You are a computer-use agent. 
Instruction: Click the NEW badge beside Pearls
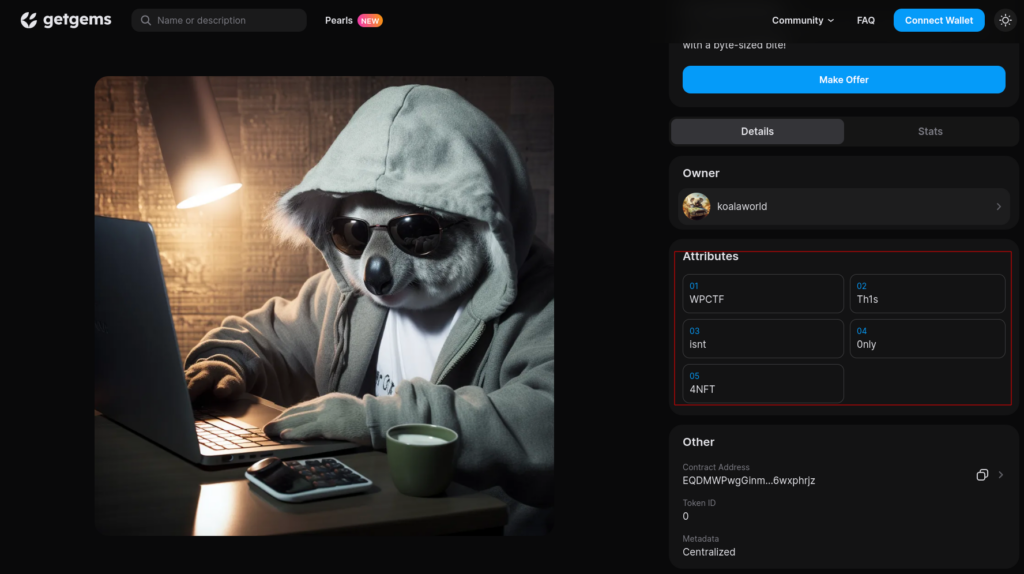click(x=370, y=20)
